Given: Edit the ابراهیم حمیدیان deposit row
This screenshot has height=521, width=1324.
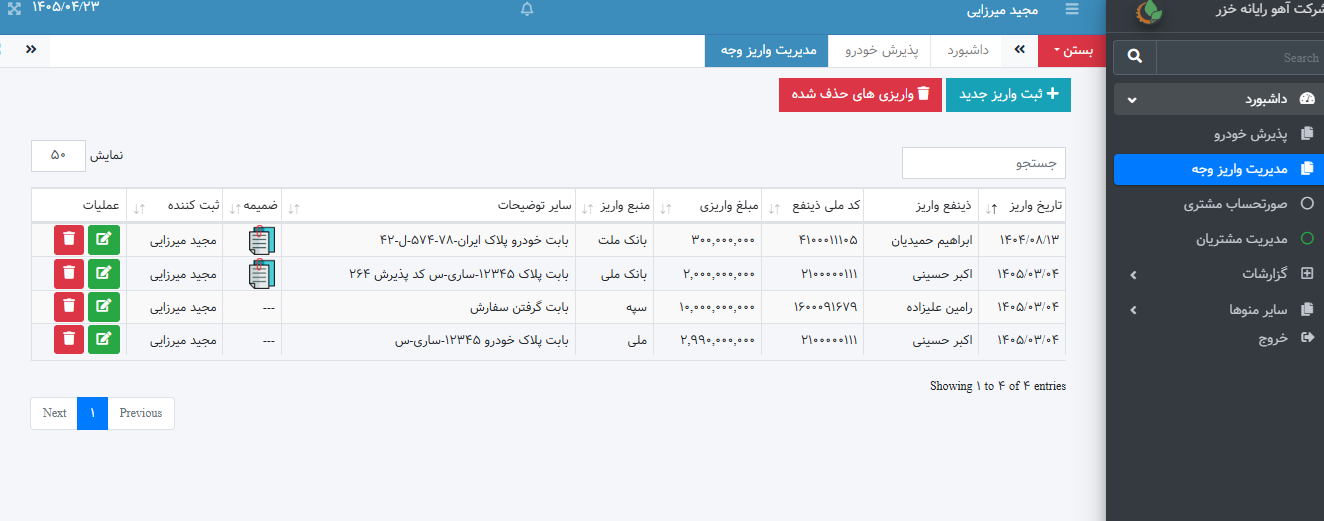Looking at the screenshot, I should click(104, 239).
